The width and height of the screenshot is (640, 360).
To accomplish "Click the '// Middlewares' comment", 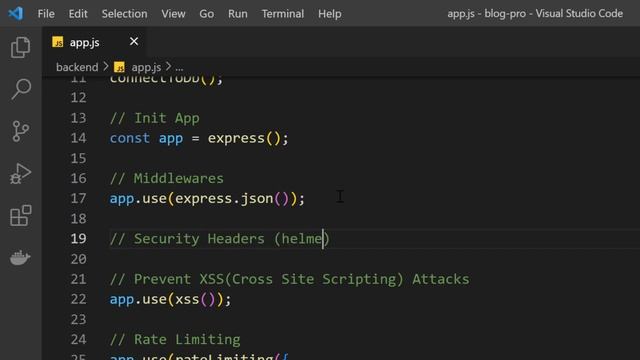I will (x=167, y=178).
